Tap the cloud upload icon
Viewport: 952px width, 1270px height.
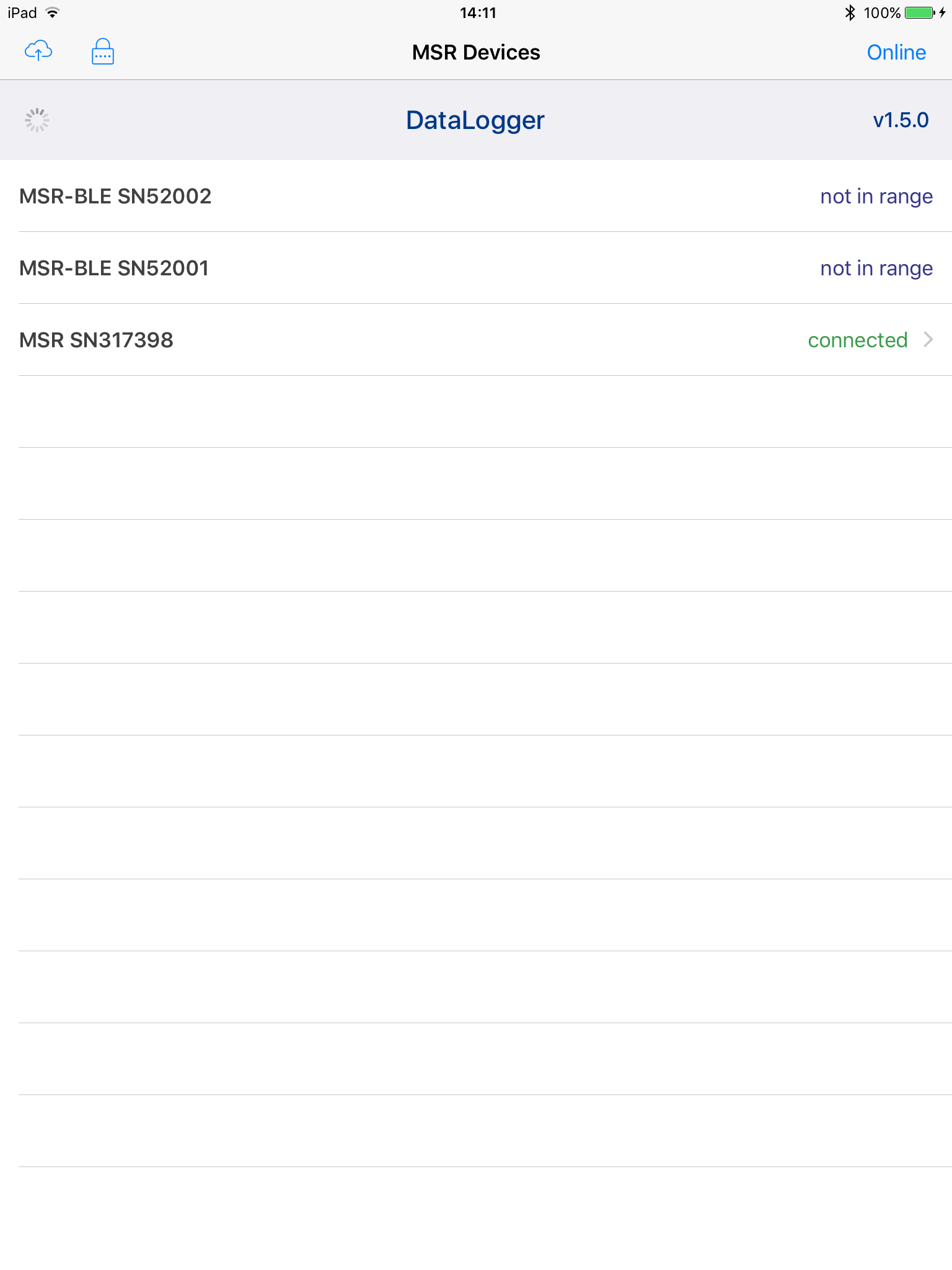(38, 52)
